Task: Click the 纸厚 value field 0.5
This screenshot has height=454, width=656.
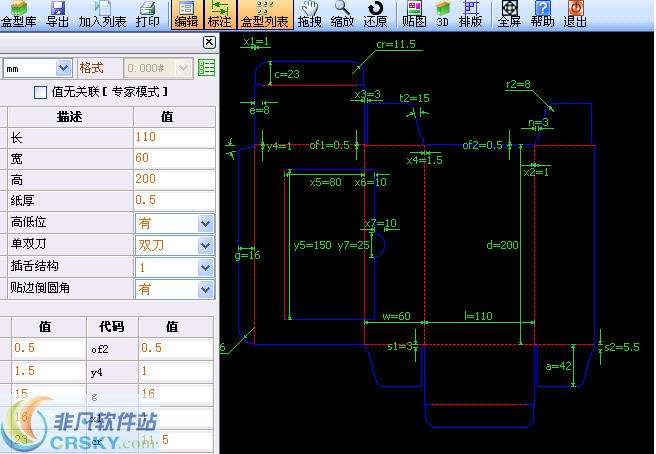Action: (x=174, y=200)
